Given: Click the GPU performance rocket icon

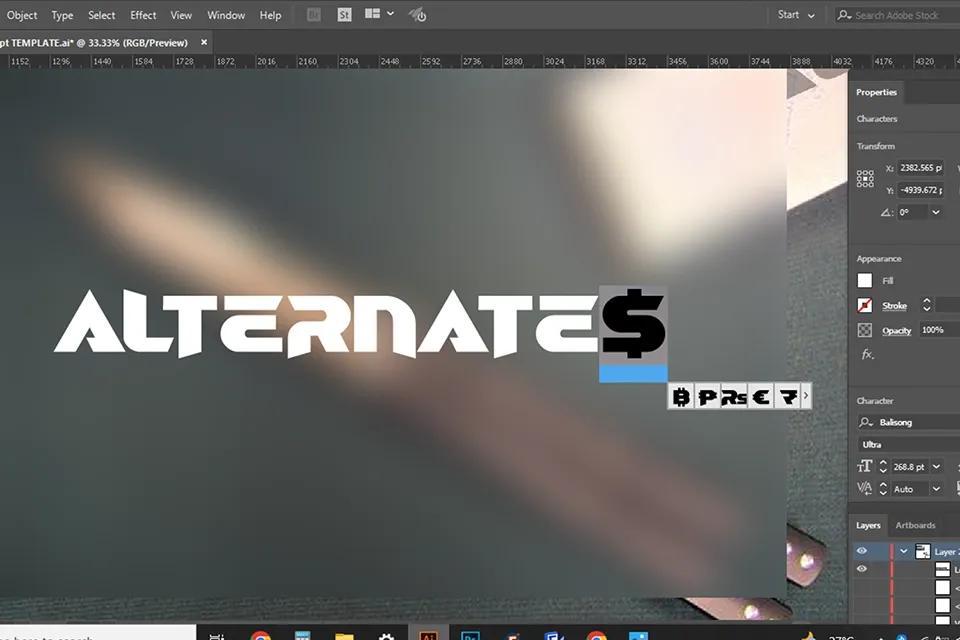Looking at the screenshot, I should pos(418,15).
